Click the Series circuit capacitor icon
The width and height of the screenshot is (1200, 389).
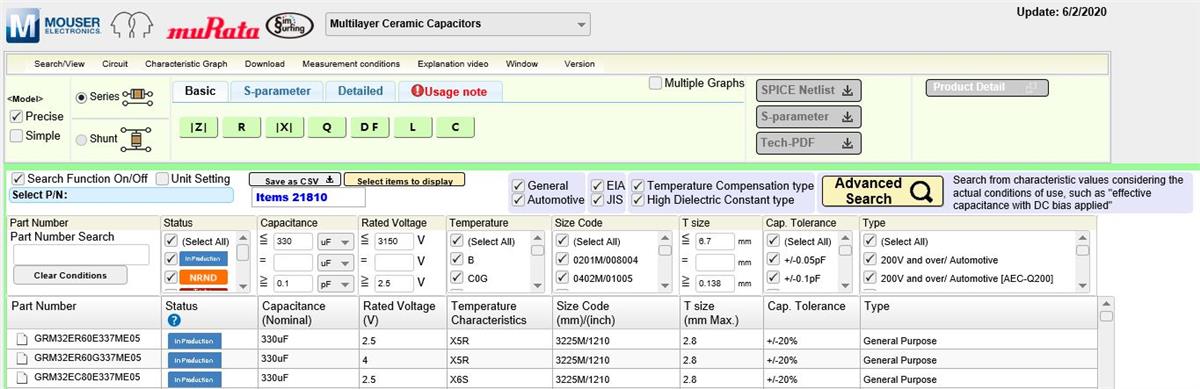(x=139, y=96)
